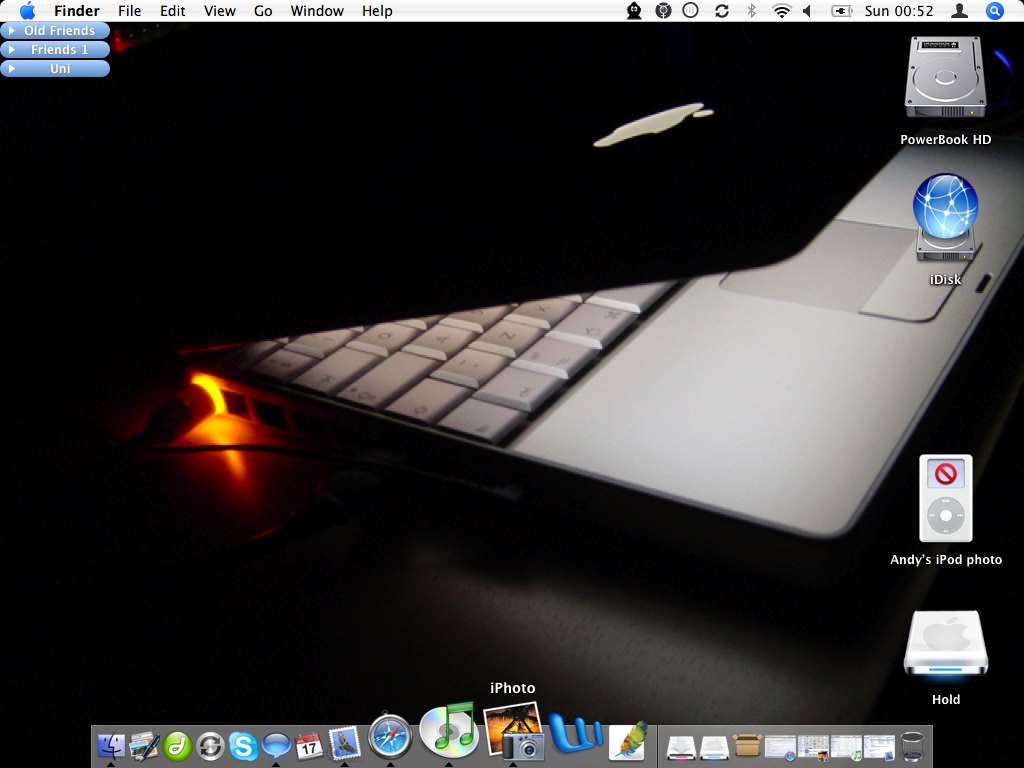Launch Safari compass icon
This screenshot has height=768, width=1024.
[x=390, y=736]
